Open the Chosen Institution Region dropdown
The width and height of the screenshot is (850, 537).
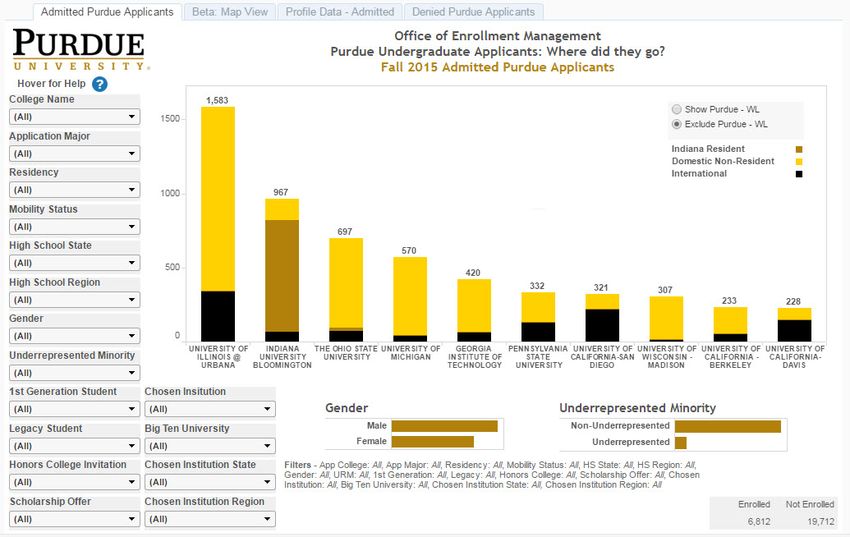click(210, 519)
